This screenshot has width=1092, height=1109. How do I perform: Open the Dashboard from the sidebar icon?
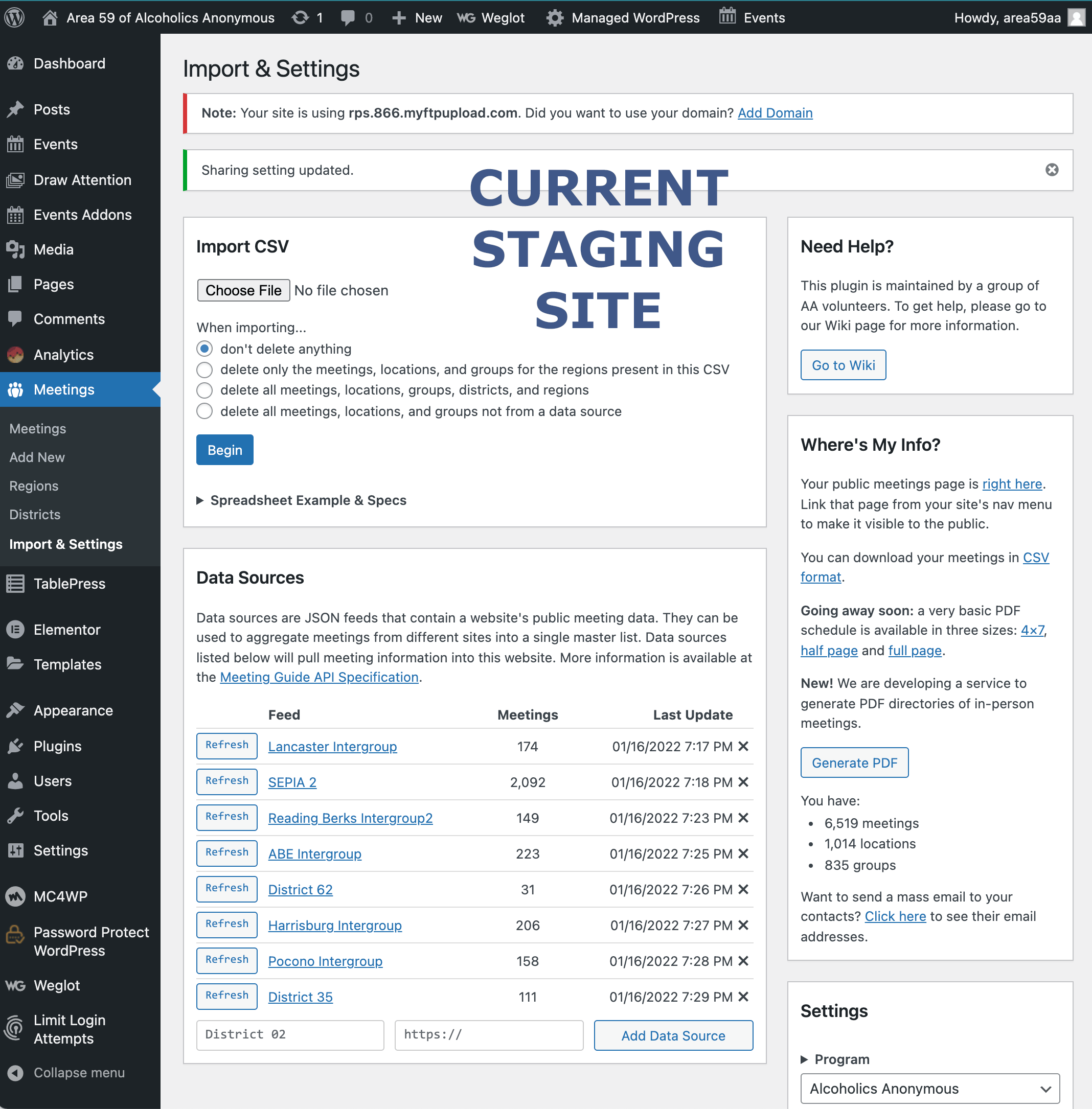tap(15, 63)
